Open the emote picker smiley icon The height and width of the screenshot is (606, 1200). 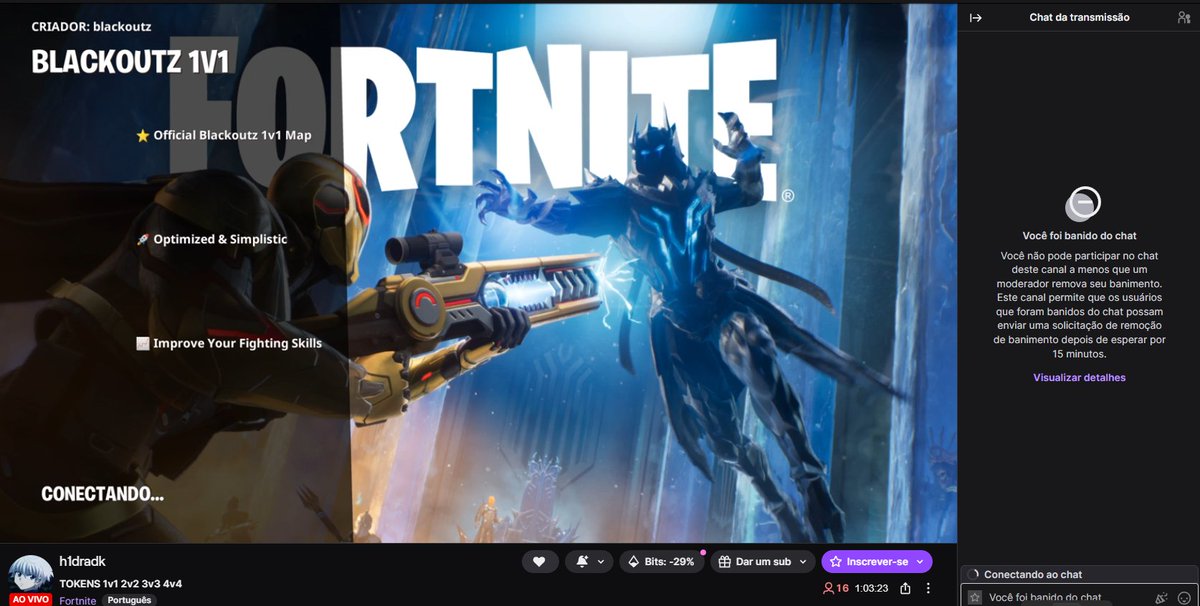1184,598
